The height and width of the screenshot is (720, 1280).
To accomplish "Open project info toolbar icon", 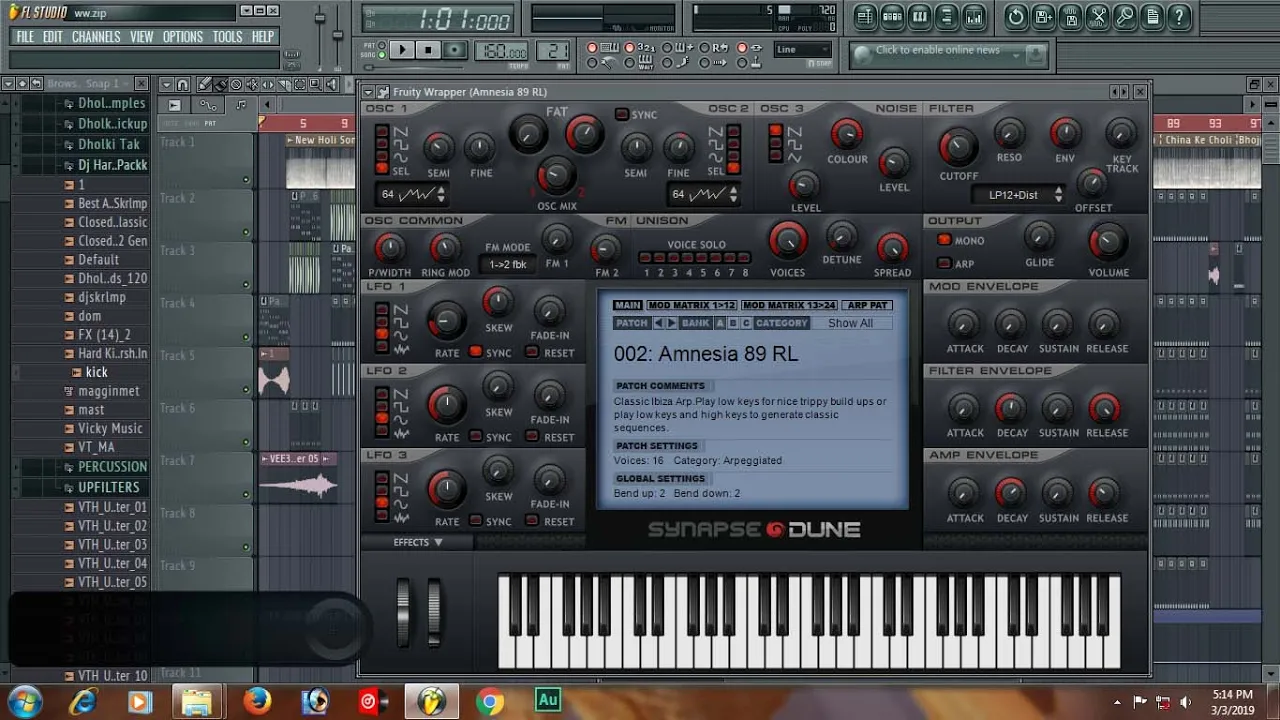I will pyautogui.click(x=1152, y=17).
